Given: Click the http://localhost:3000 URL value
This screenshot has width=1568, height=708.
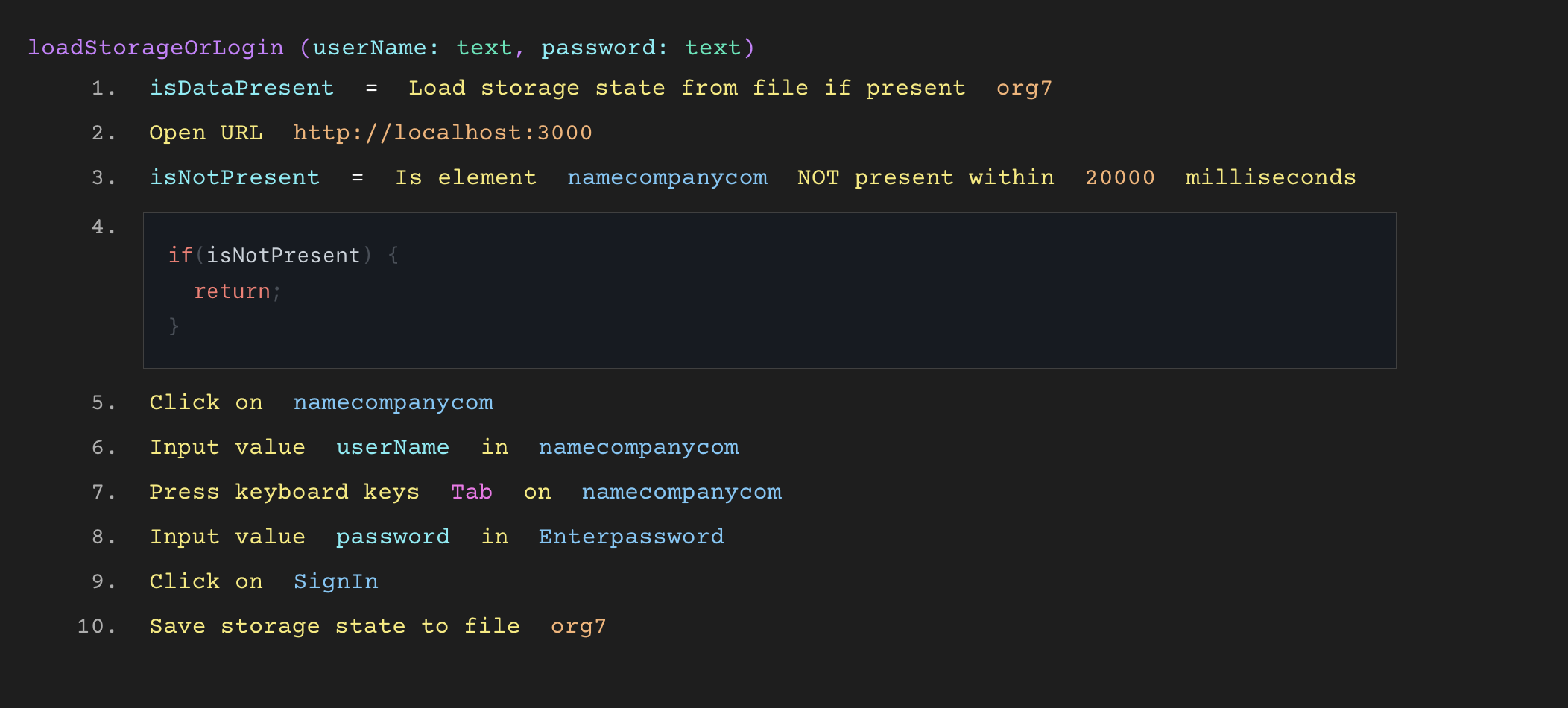Looking at the screenshot, I should 443,133.
